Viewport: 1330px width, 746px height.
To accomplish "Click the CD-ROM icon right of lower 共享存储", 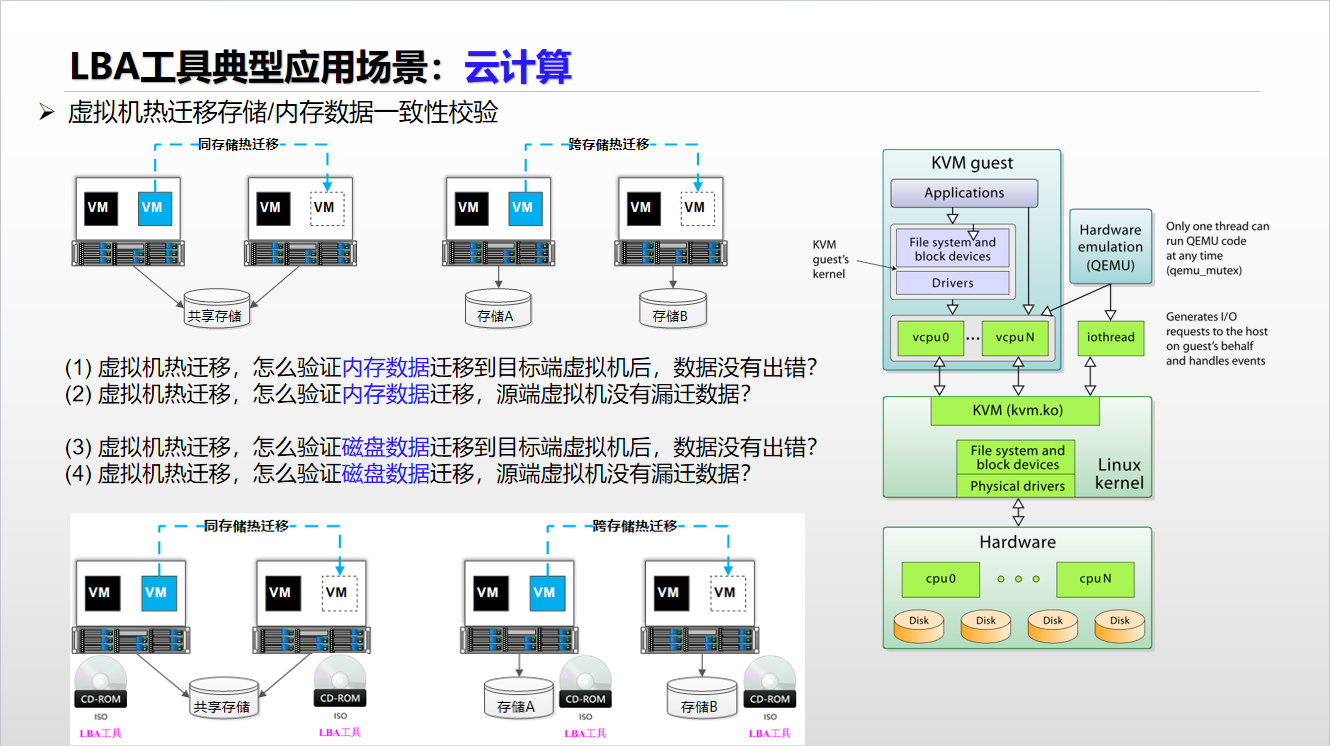I will click(x=340, y=682).
